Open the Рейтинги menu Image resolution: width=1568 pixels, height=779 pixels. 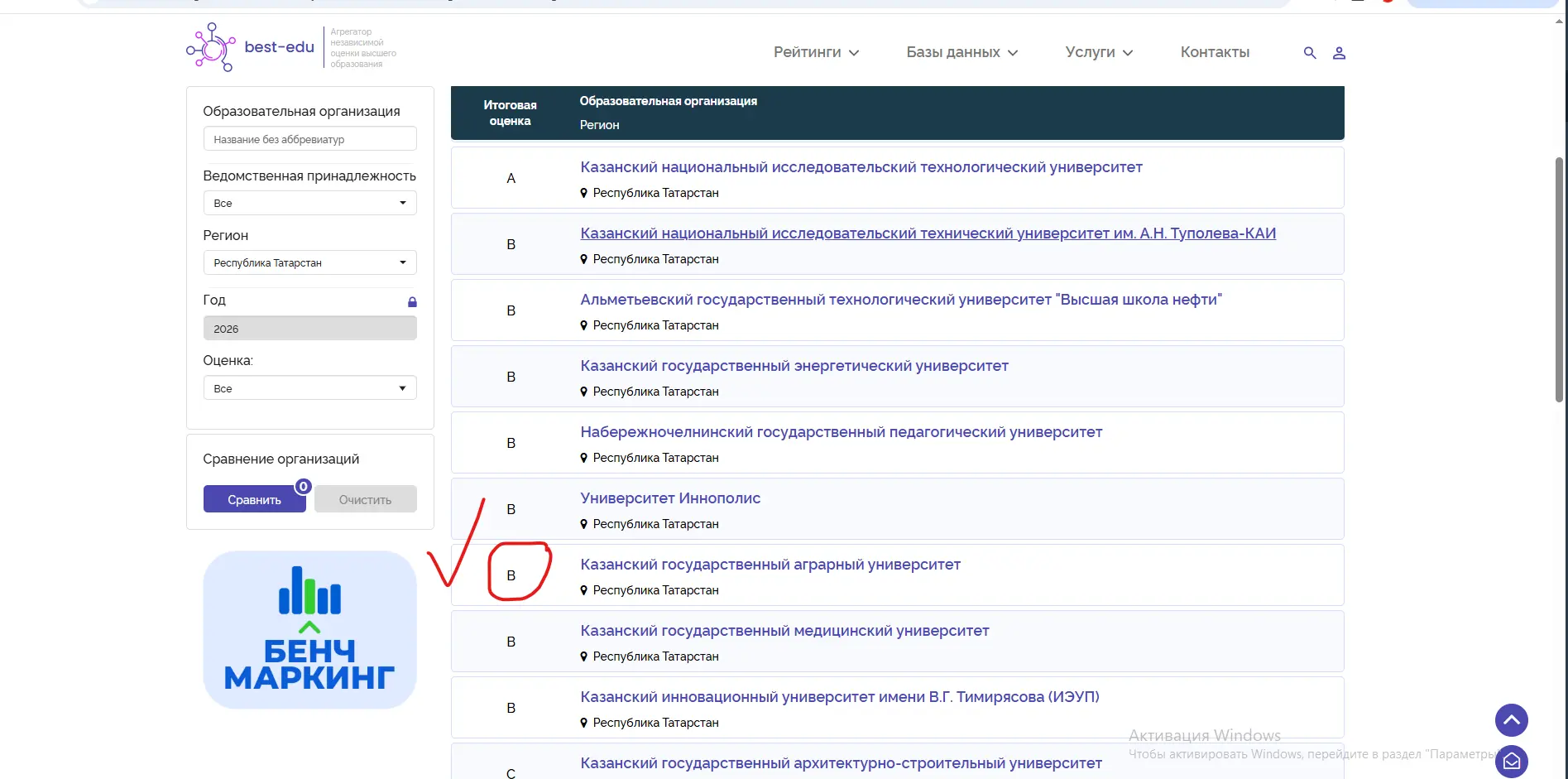point(816,52)
